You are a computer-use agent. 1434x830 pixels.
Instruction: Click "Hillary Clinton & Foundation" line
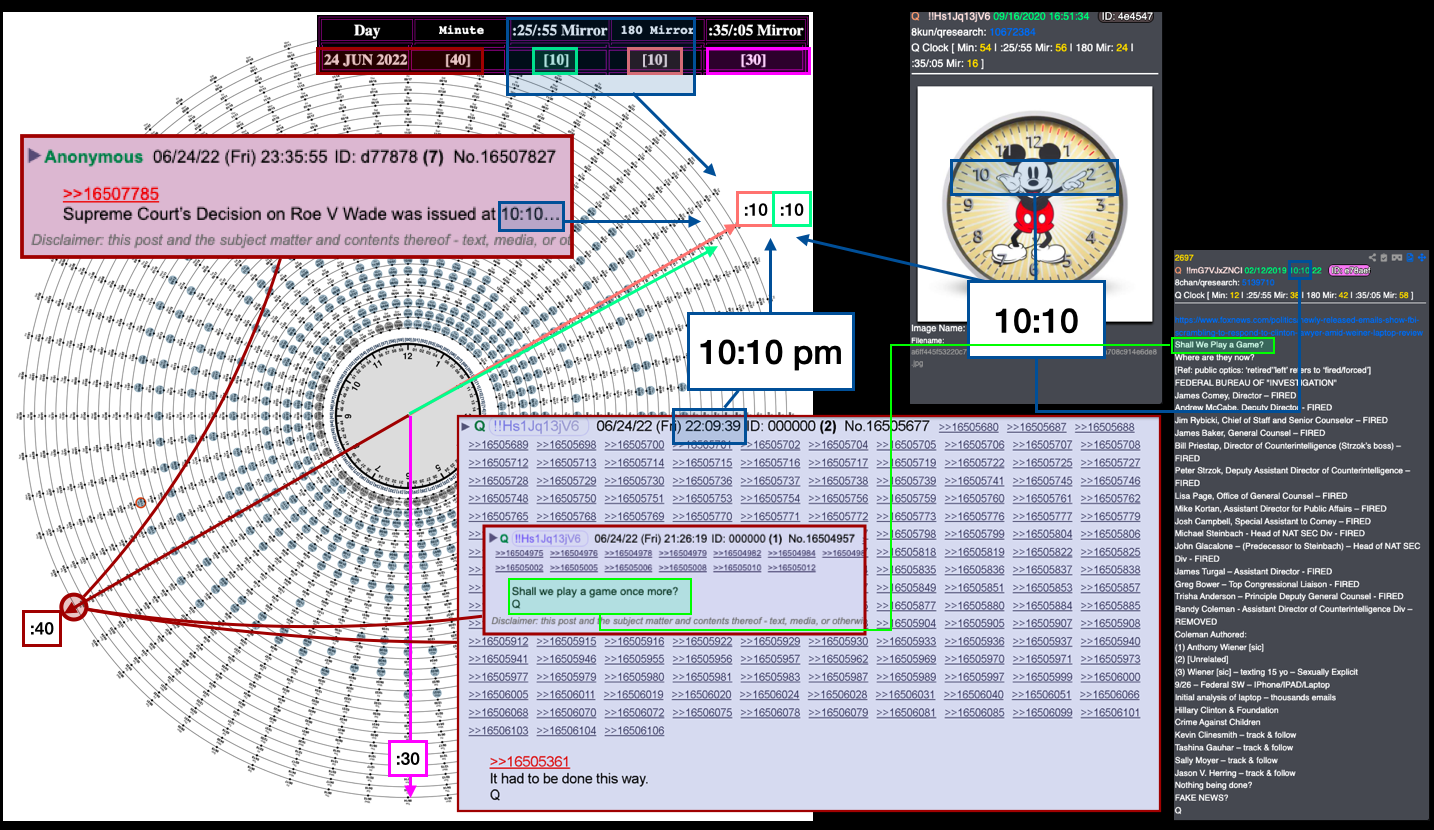1231,710
